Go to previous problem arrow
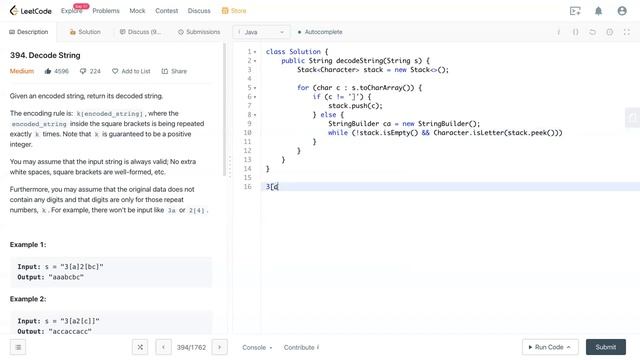This screenshot has height=360, width=640. click(163, 347)
